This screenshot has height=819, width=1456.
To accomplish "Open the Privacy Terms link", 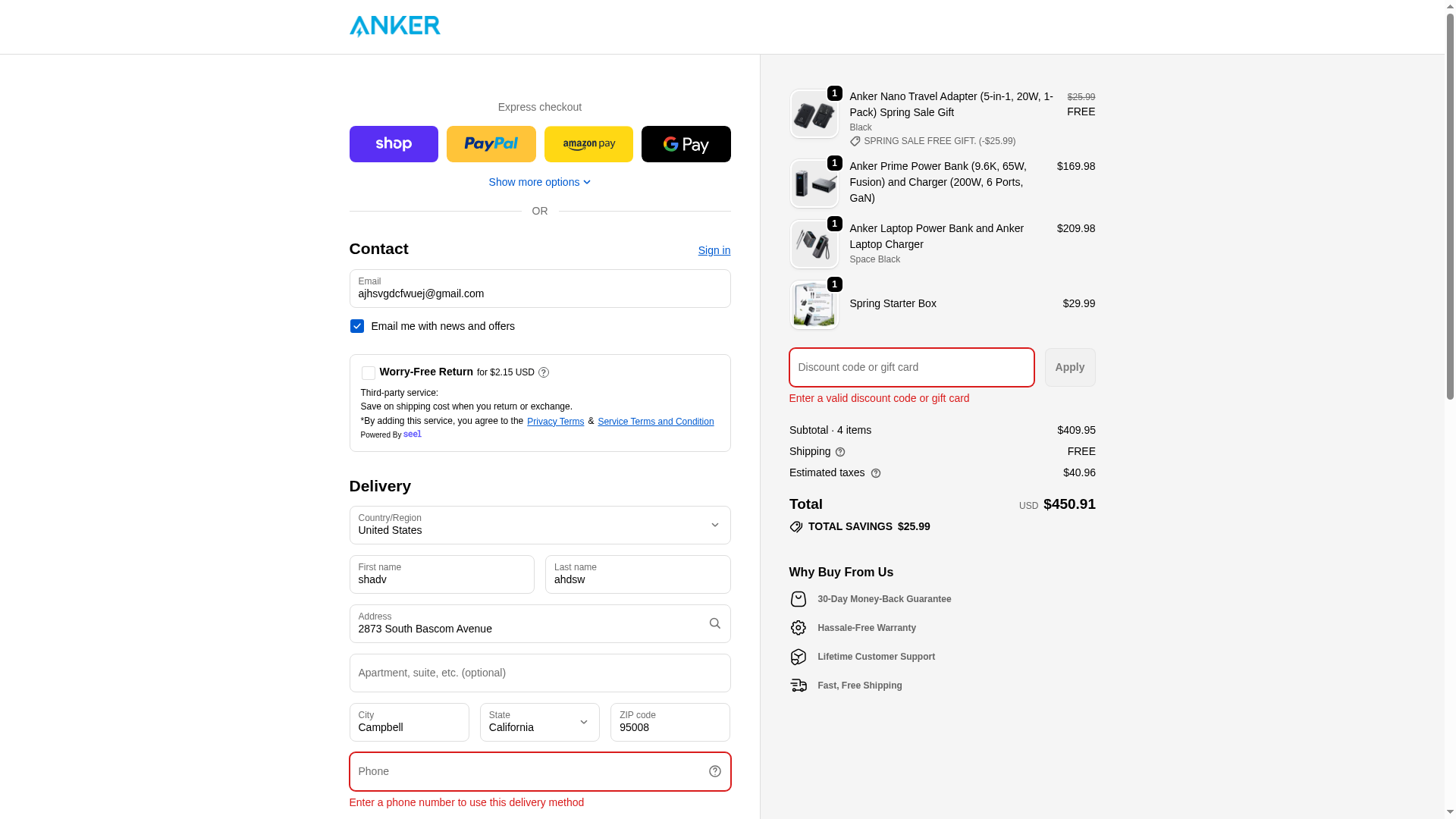I will [555, 422].
